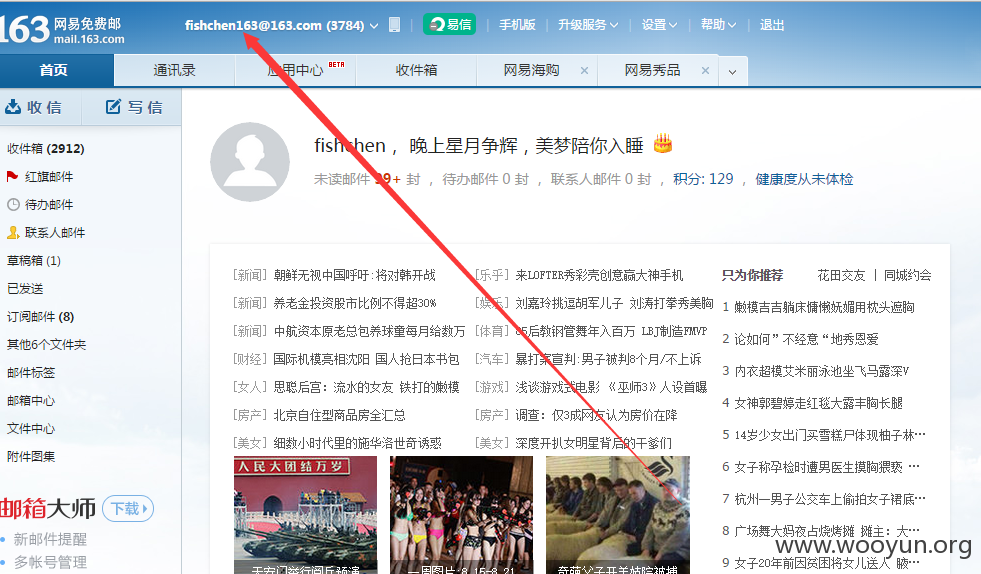981x574 pixels.
Task: Open the 人民大团结万岁 tank parade thumbnail
Action: click(x=305, y=515)
